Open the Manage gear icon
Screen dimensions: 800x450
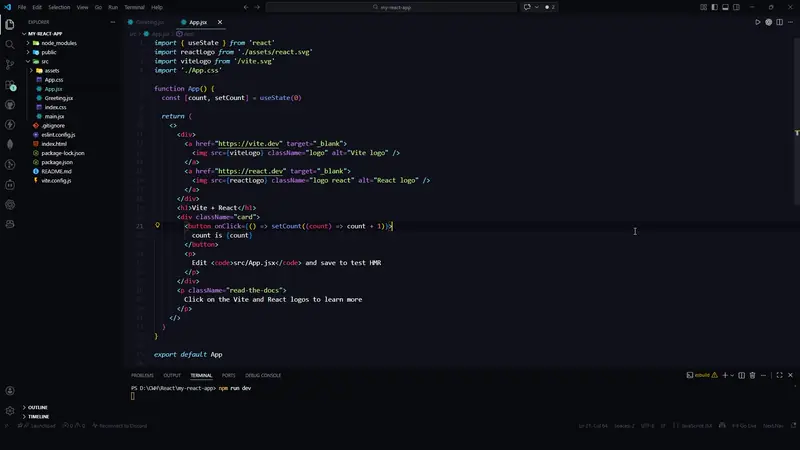coord(10,410)
